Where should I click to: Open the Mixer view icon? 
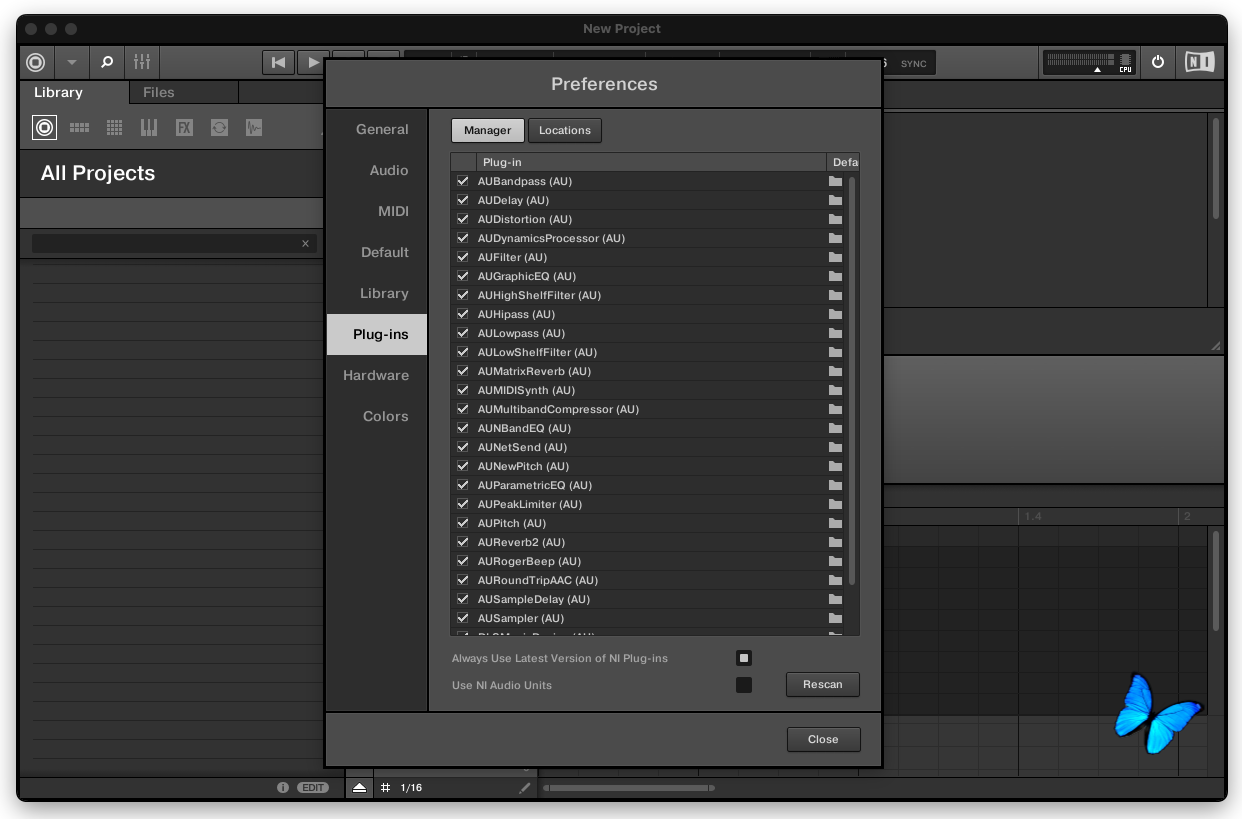[142, 62]
